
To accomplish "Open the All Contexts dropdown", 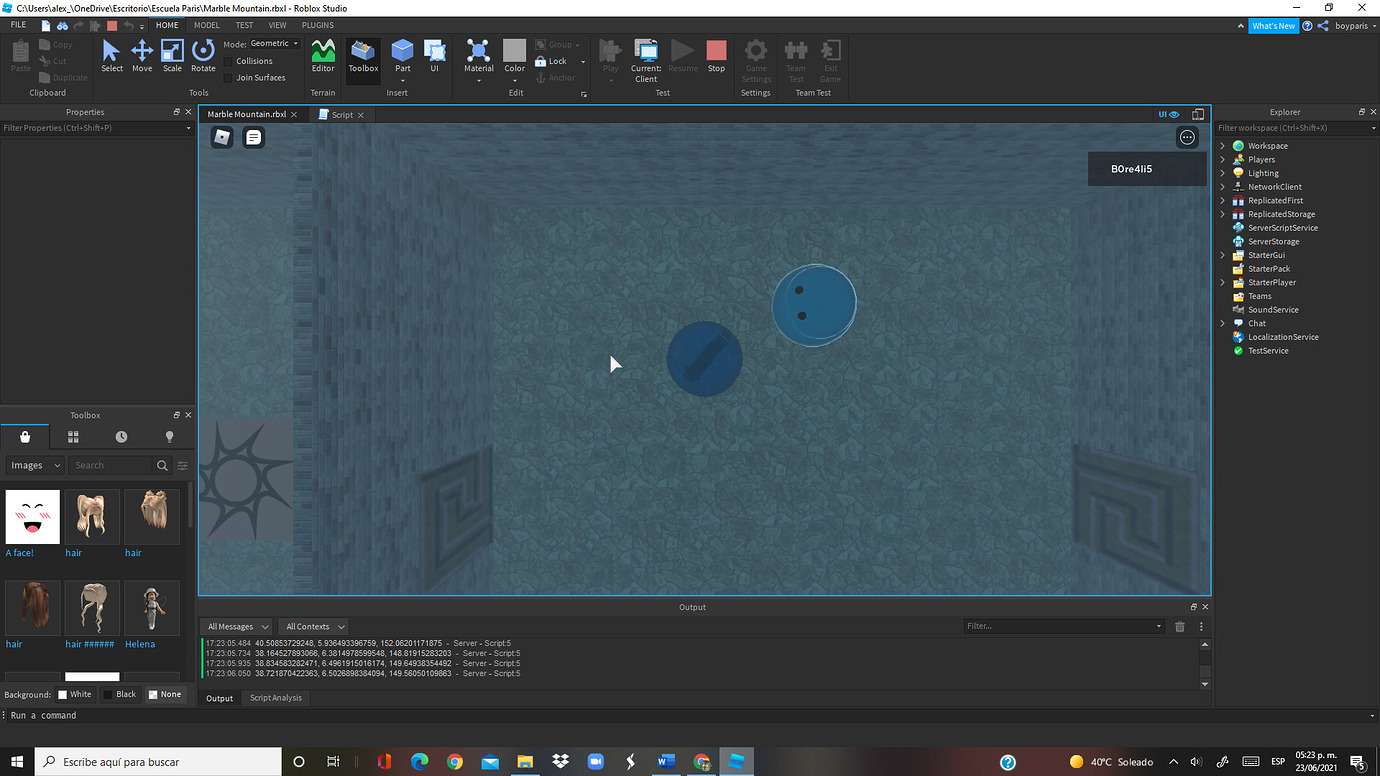I will coord(313,626).
